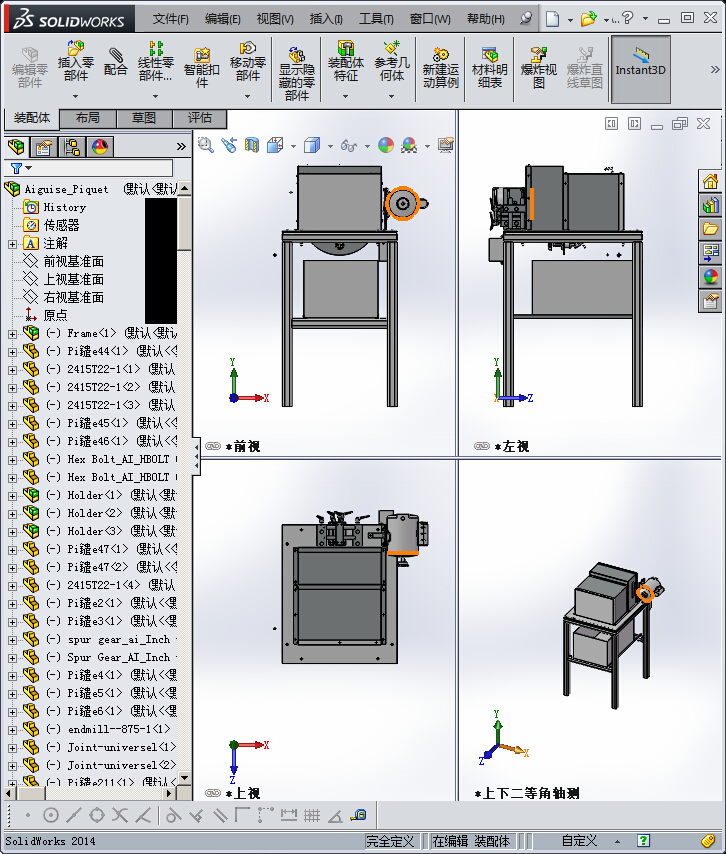This screenshot has width=726, height=854.
Task: Open Design Library icon in task pane
Action: click(710, 205)
